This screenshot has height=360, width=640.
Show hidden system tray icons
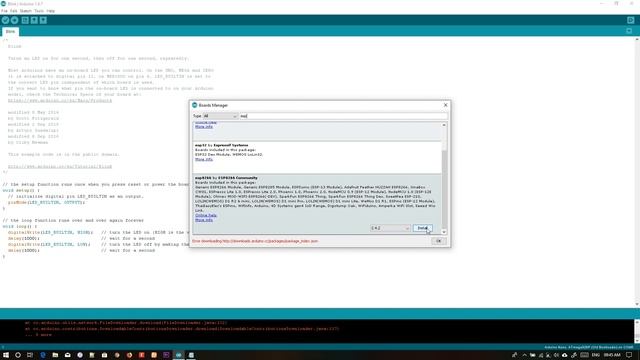coord(524,355)
